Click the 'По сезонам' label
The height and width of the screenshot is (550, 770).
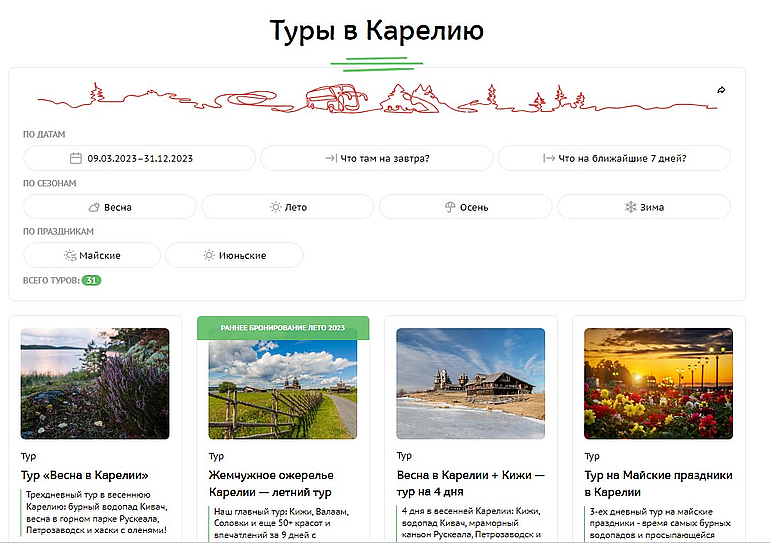point(50,183)
